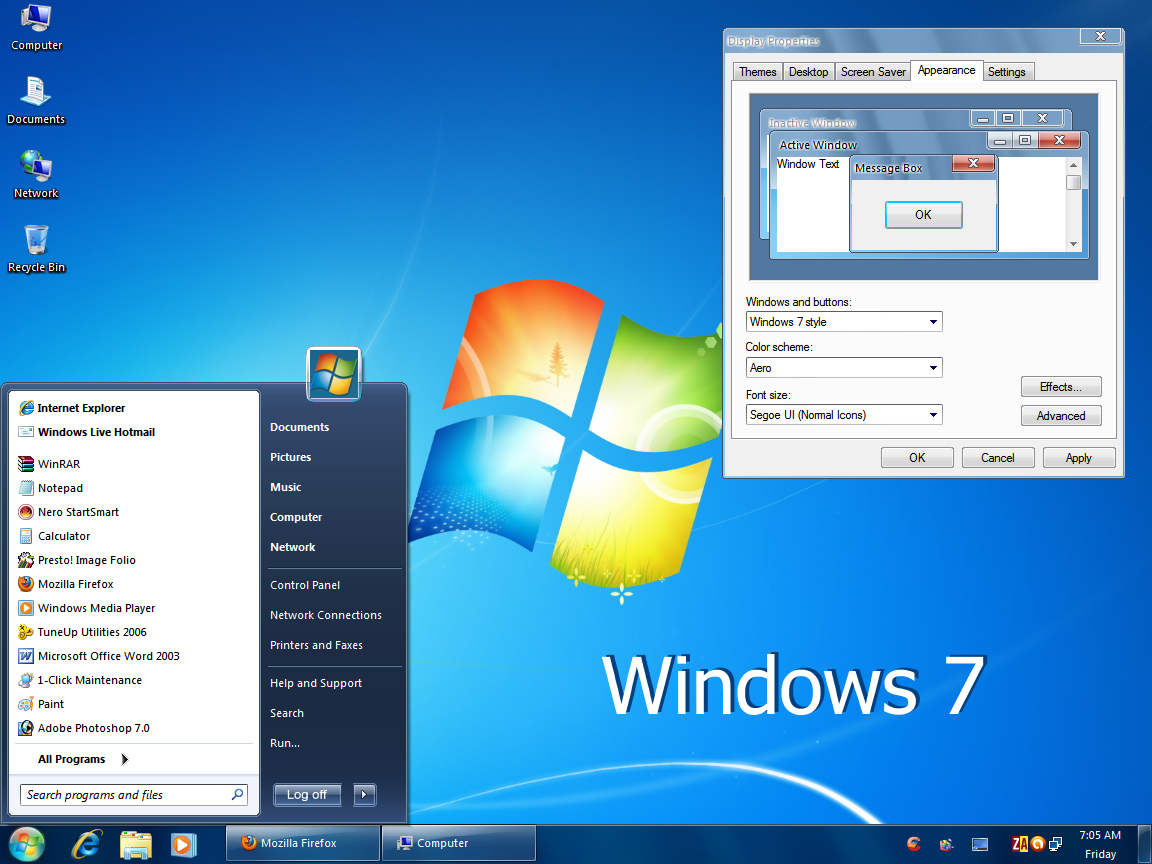The height and width of the screenshot is (864, 1152).
Task: Click the Search programs and files field
Action: click(x=125, y=795)
